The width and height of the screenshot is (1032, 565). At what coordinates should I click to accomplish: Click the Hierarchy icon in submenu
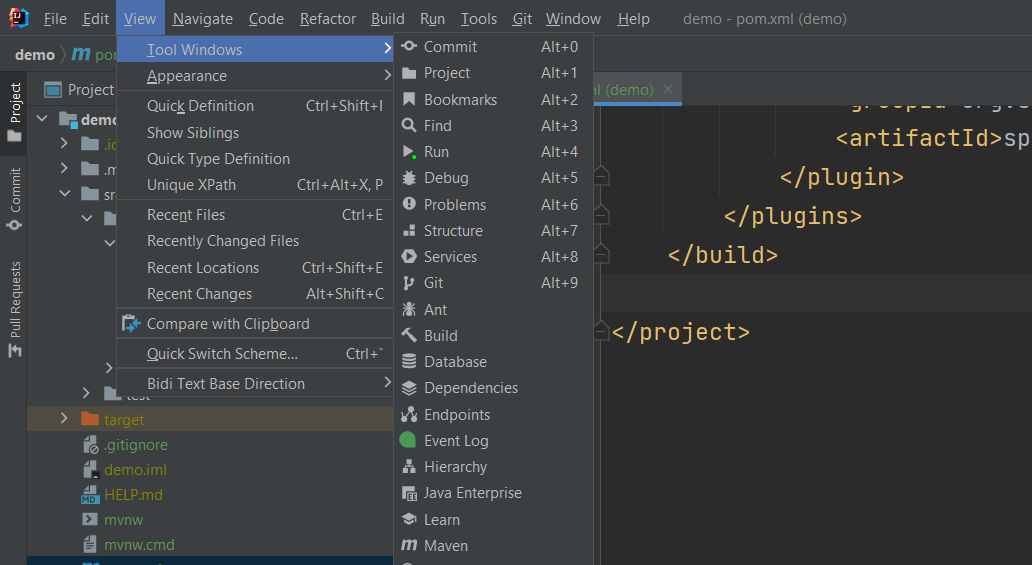[409, 467]
